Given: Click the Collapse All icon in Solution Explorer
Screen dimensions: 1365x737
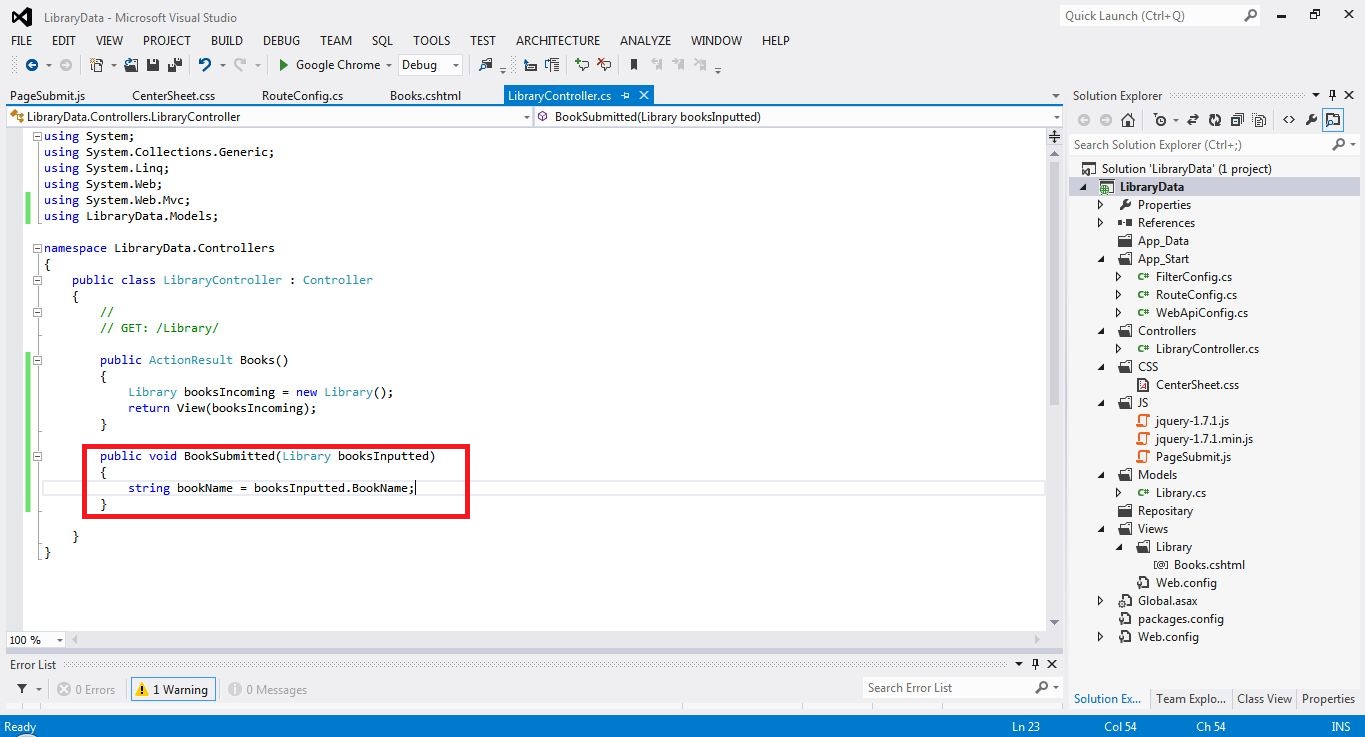Looking at the screenshot, I should click(1237, 120).
